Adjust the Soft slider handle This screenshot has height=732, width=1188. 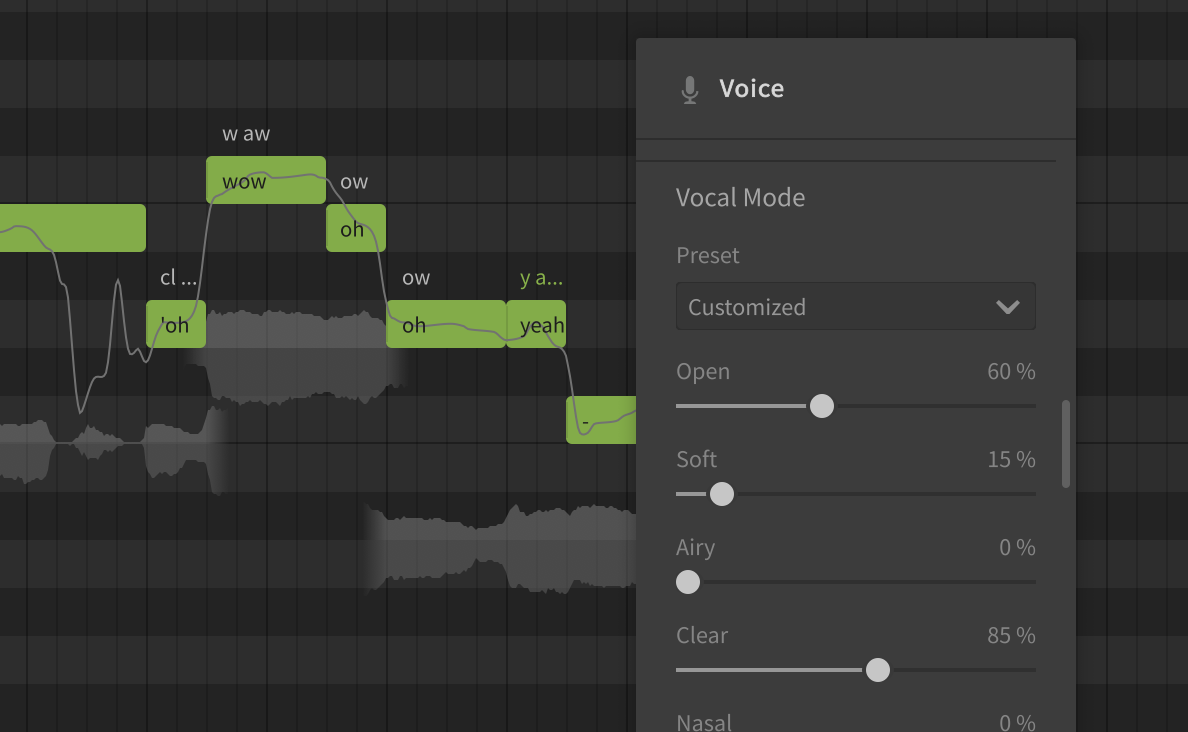721,494
